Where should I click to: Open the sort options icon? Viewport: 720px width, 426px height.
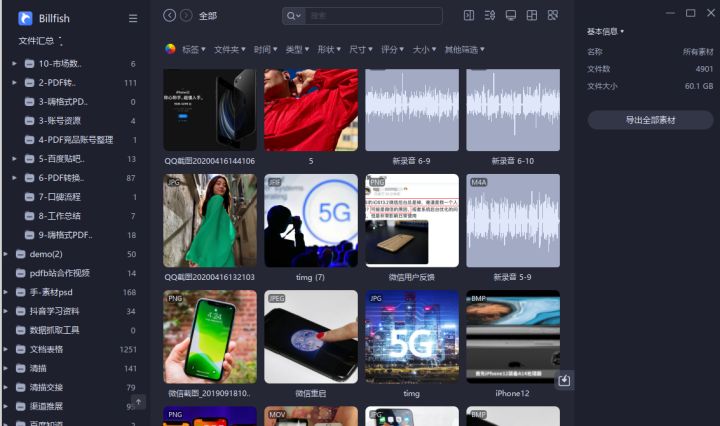489,16
